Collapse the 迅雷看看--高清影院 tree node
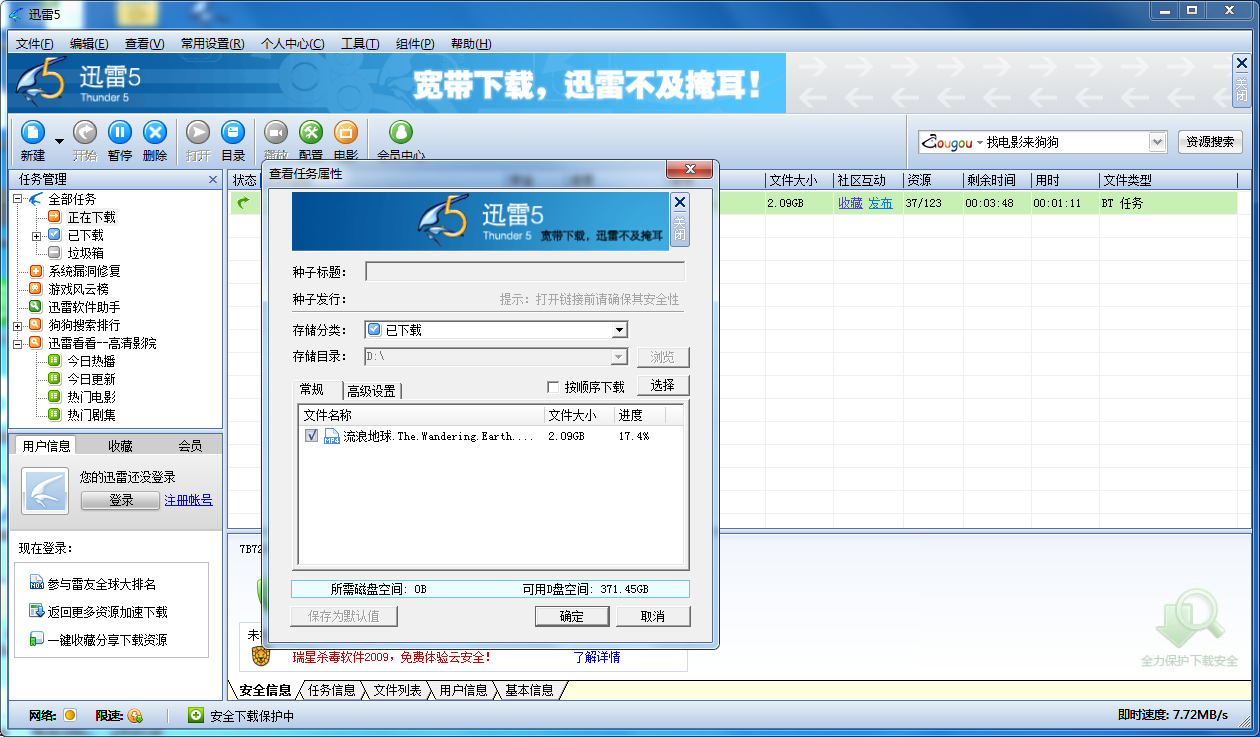 point(18,344)
